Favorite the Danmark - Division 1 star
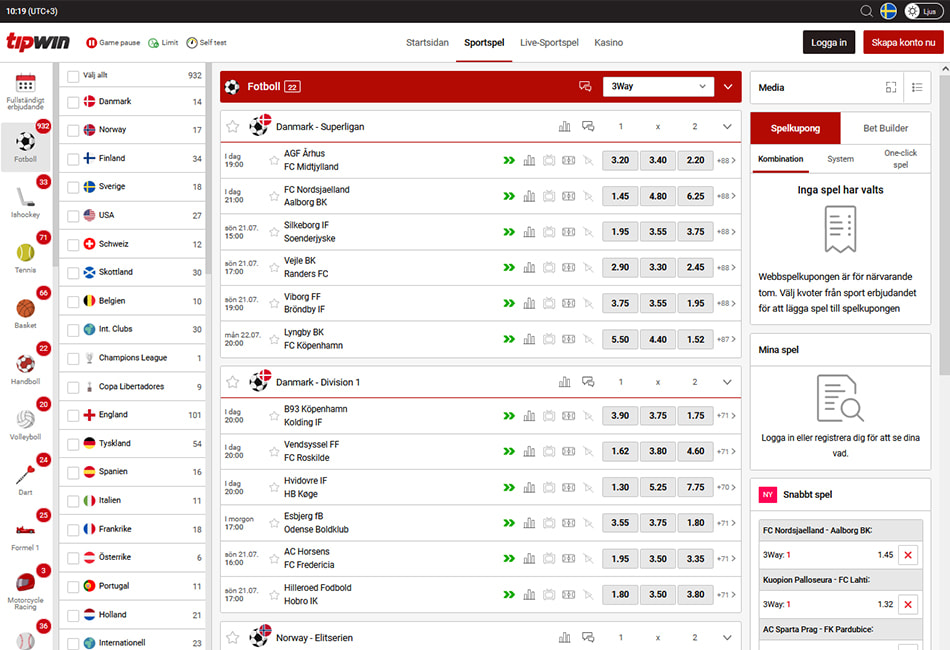Viewport: 950px width, 650px height. click(233, 382)
